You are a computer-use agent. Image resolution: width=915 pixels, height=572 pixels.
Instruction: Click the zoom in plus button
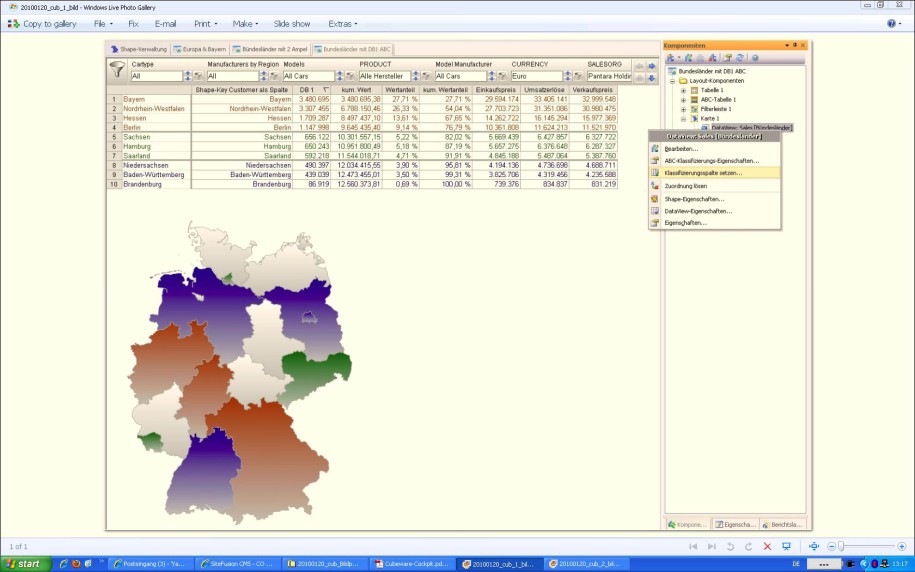pyautogui.click(x=902, y=546)
